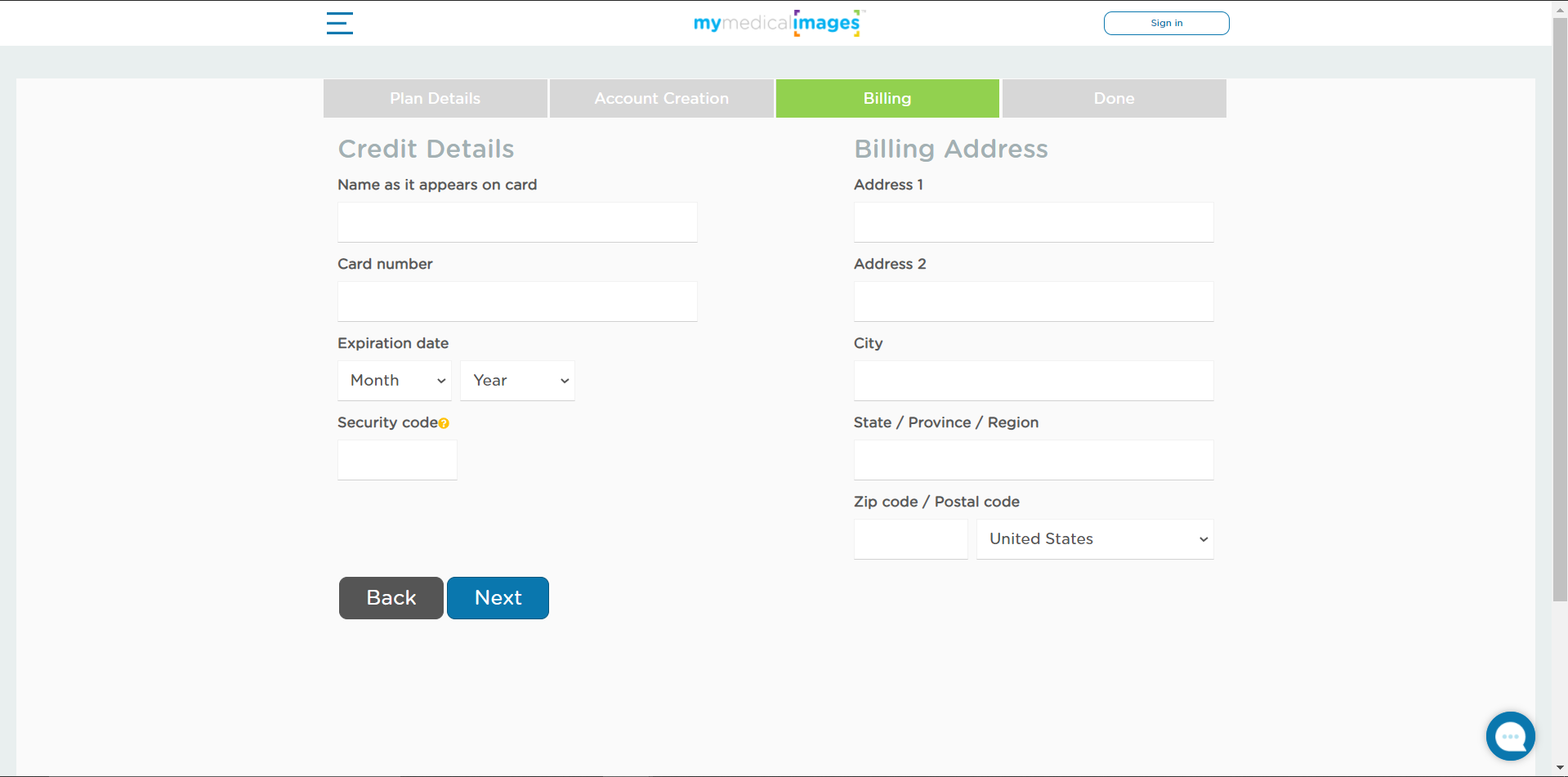The width and height of the screenshot is (1568, 777).
Task: Click the Credit Details heading
Action: point(426,149)
